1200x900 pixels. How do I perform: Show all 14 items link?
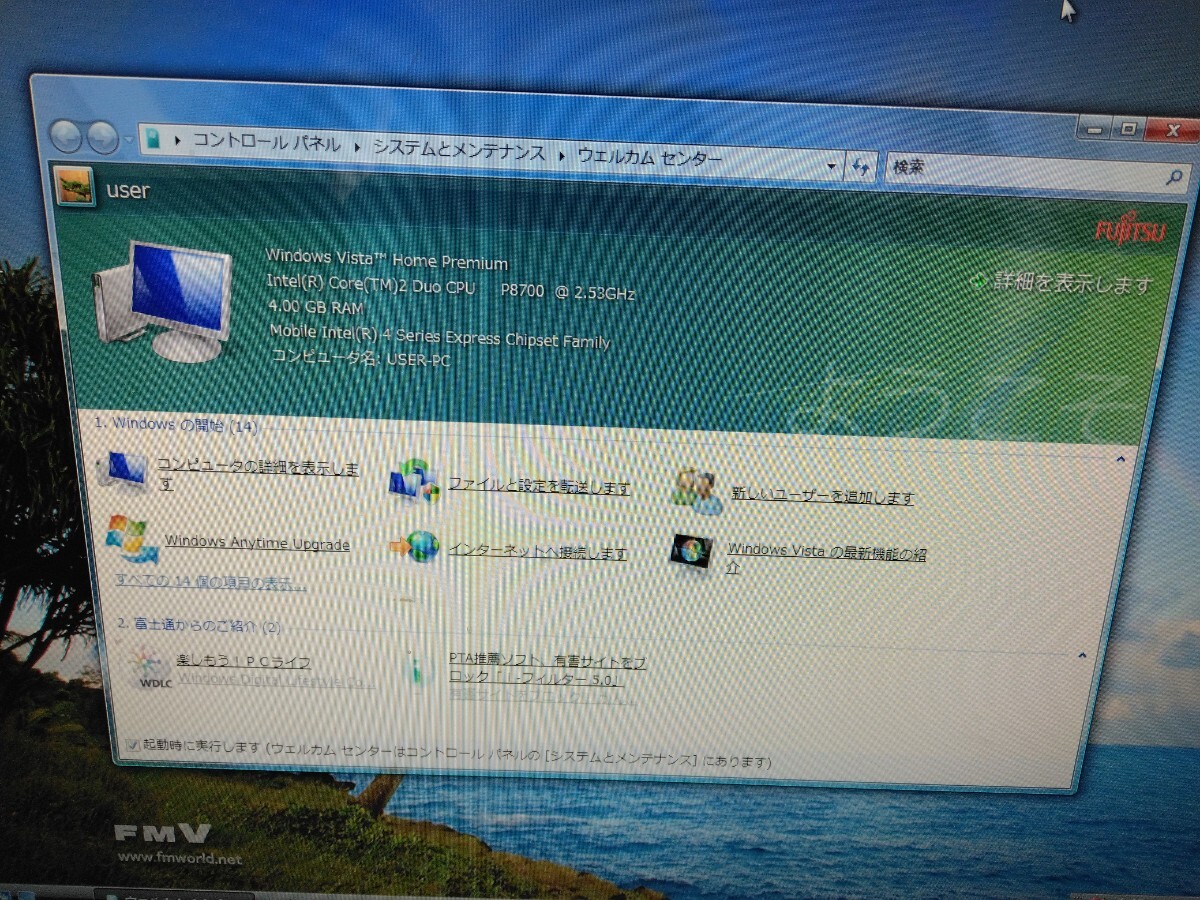pos(211,581)
